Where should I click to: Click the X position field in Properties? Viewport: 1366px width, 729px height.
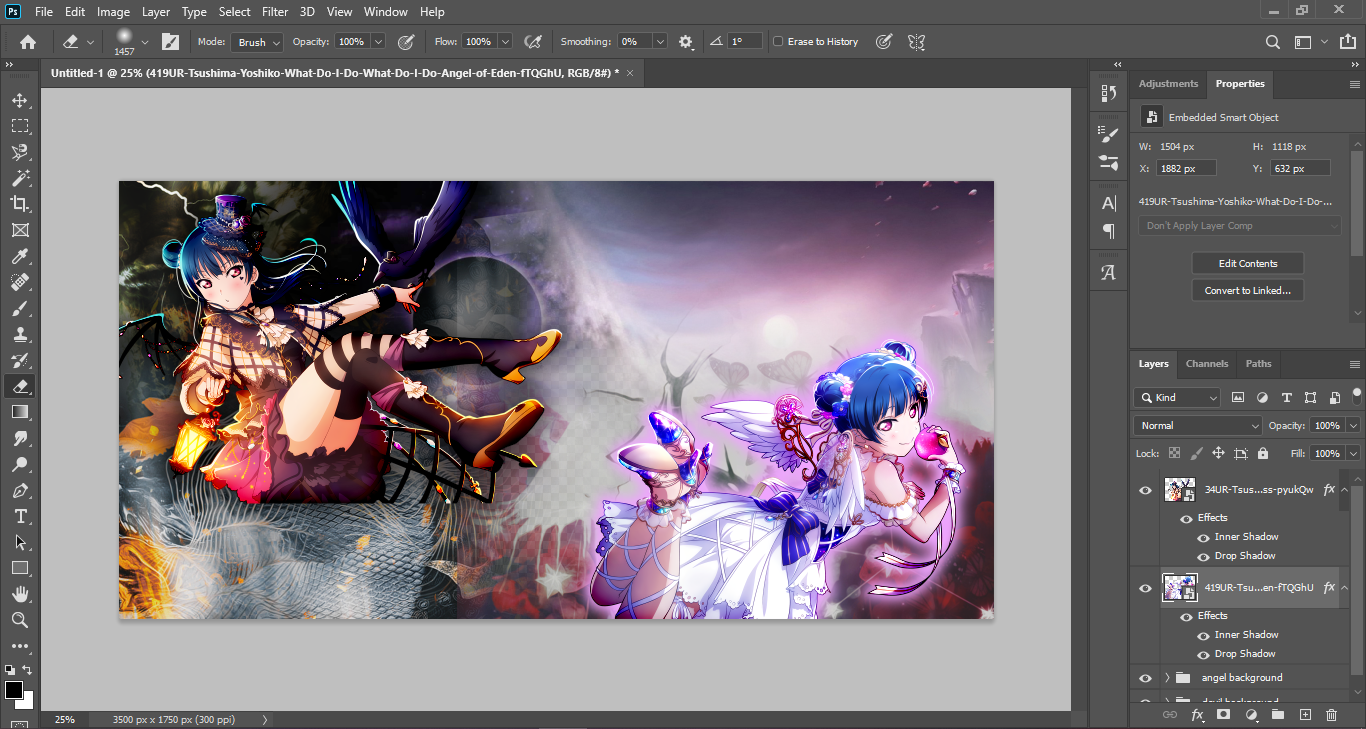[x=1187, y=168]
